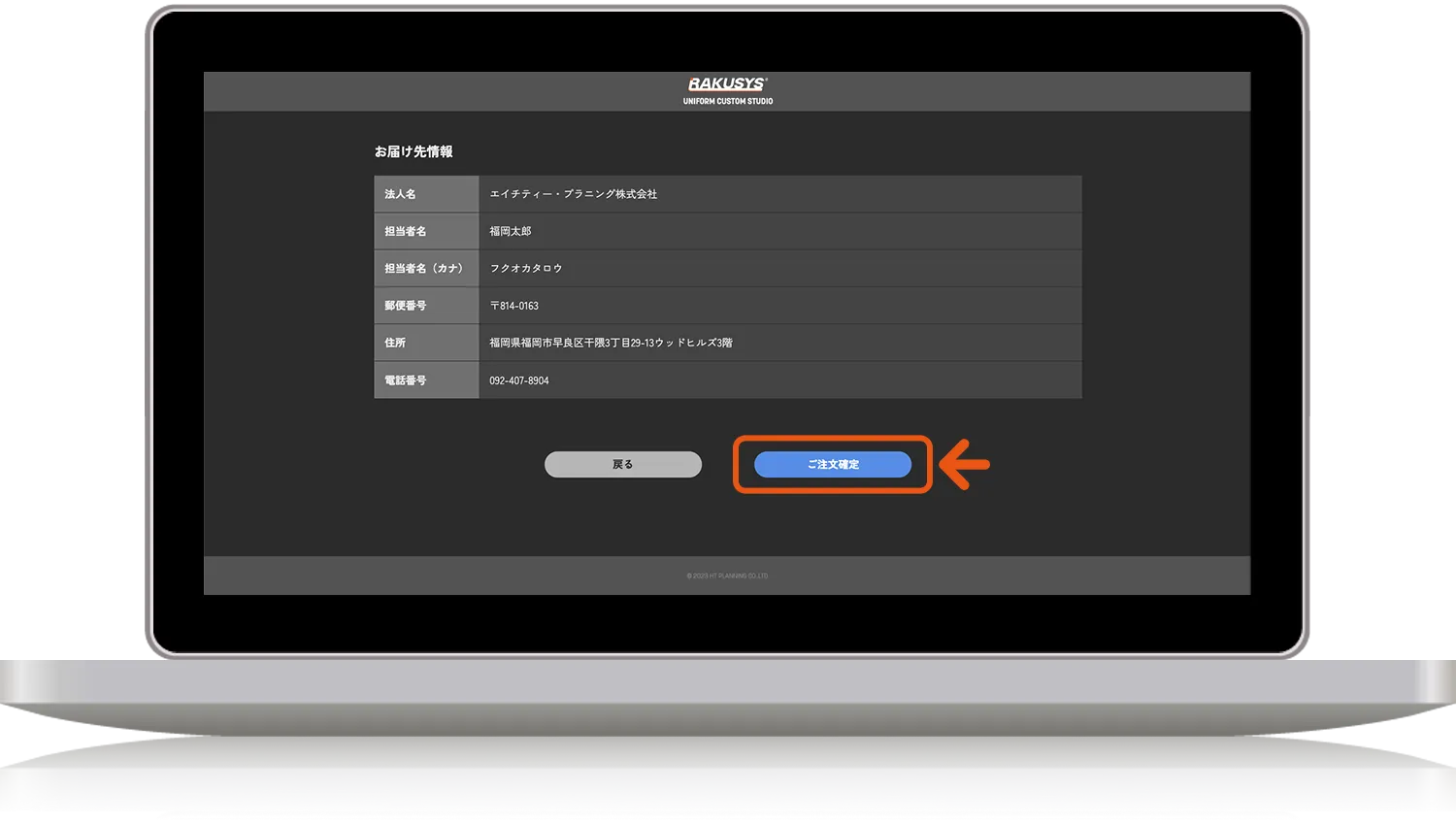Click the UNIFORM CUSTOM STUDIO subtitle text
The width and height of the screenshot is (1456, 825).
pos(727,101)
